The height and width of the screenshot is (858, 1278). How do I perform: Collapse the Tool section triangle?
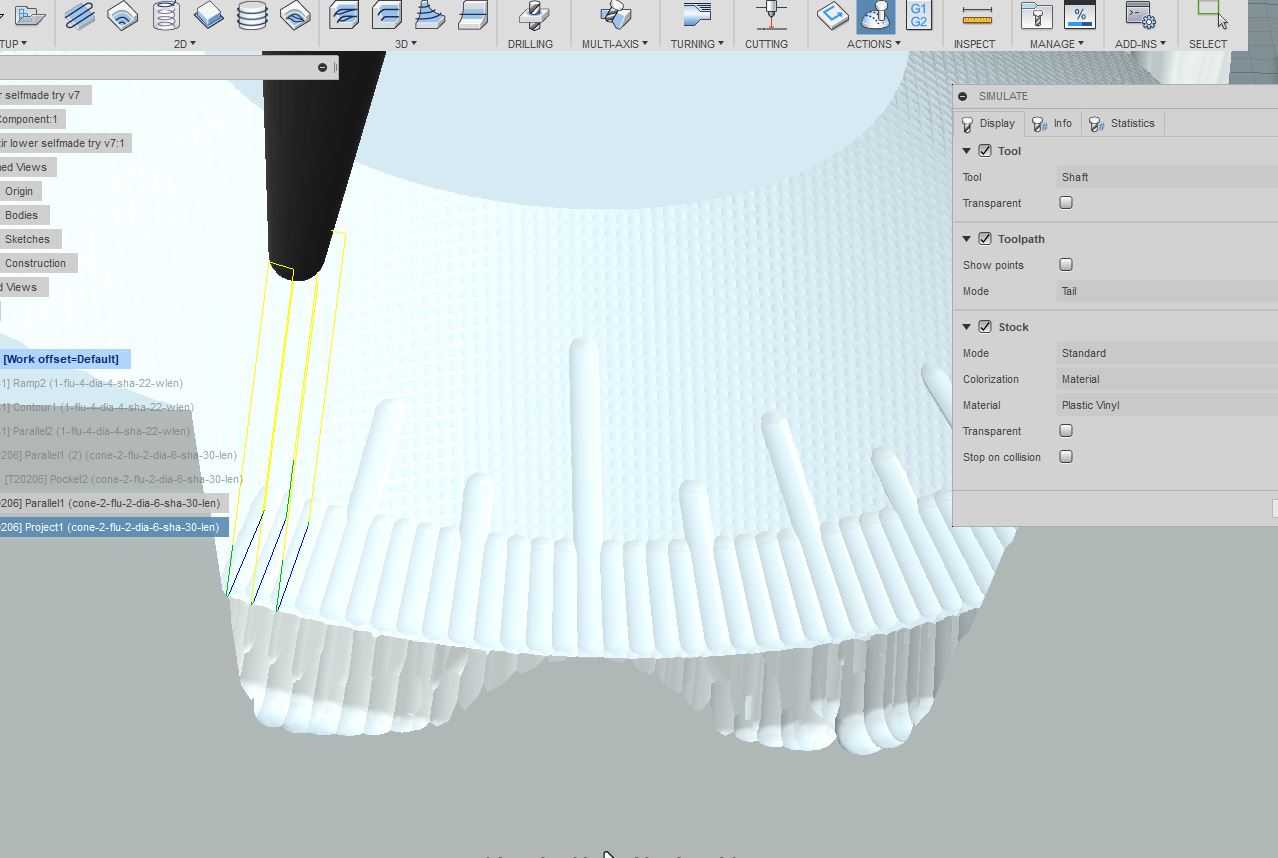(967, 151)
